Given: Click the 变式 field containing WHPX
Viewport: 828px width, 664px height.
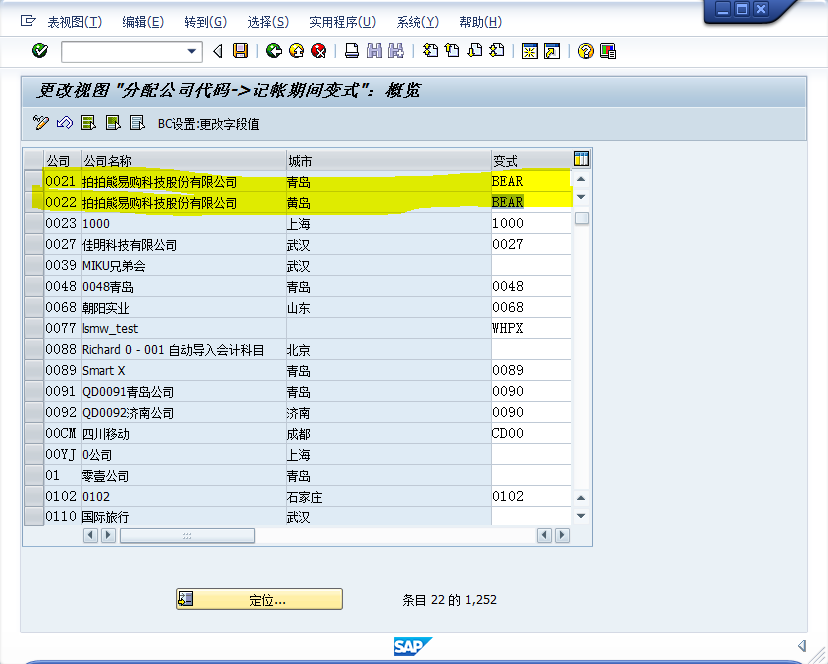Looking at the screenshot, I should (531, 328).
